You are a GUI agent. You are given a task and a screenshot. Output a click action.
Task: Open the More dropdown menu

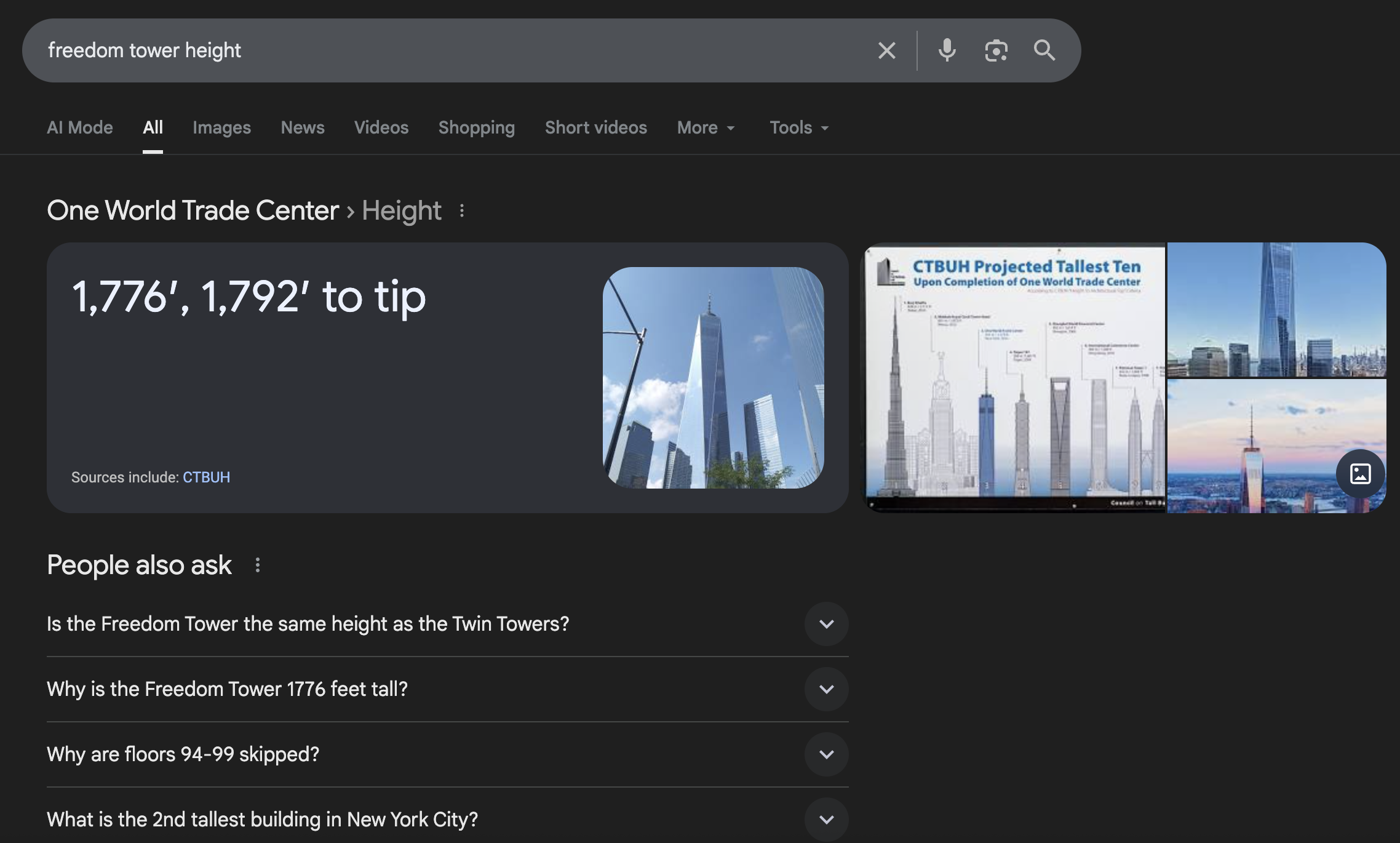coord(706,127)
